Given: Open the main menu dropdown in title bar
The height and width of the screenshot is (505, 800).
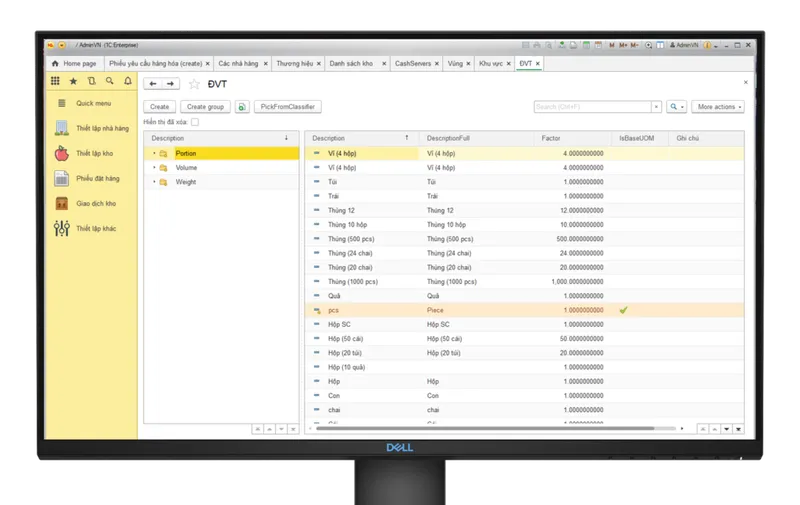Looking at the screenshot, I should click(62, 45).
